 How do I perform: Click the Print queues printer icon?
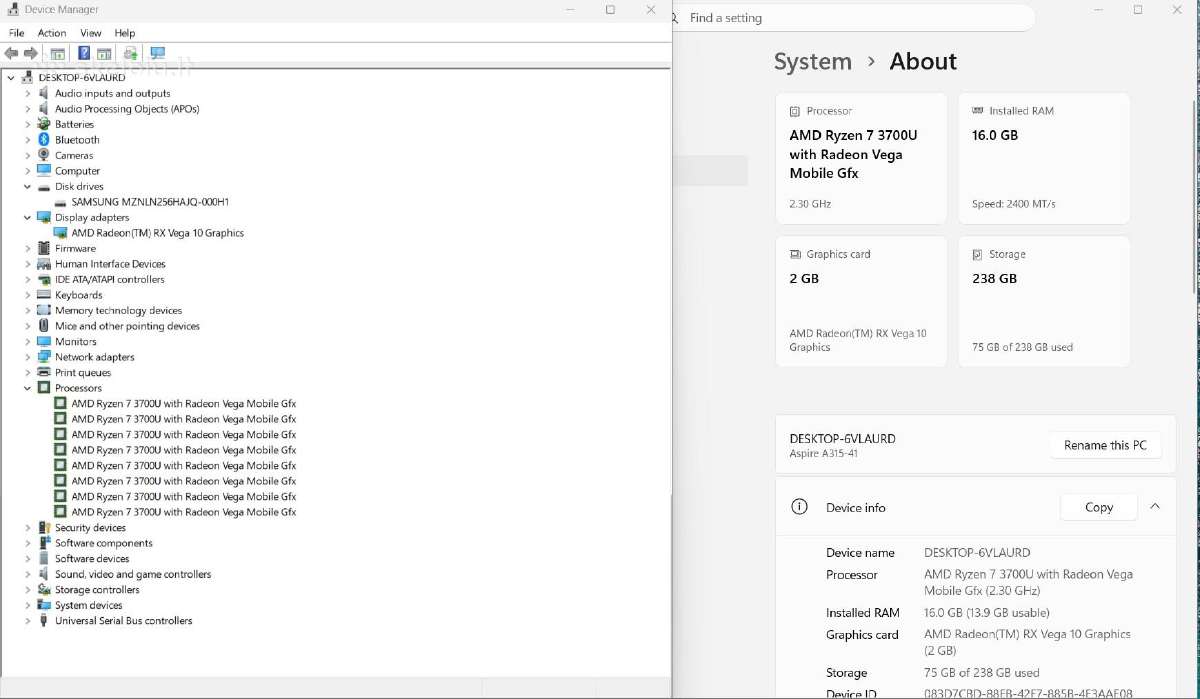(x=44, y=372)
